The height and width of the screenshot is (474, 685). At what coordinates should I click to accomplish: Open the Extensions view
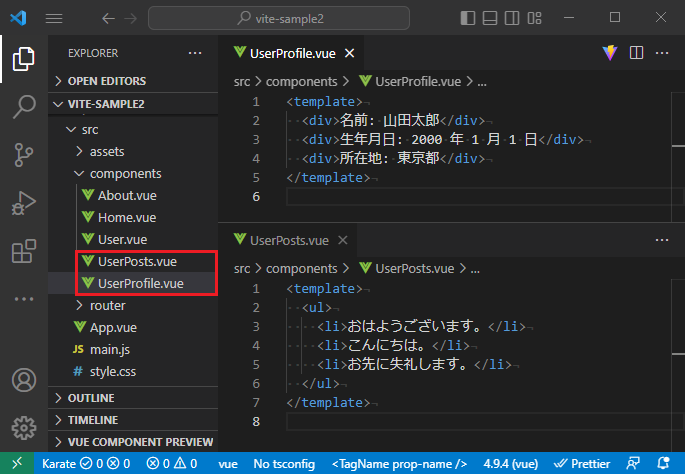coord(24,251)
